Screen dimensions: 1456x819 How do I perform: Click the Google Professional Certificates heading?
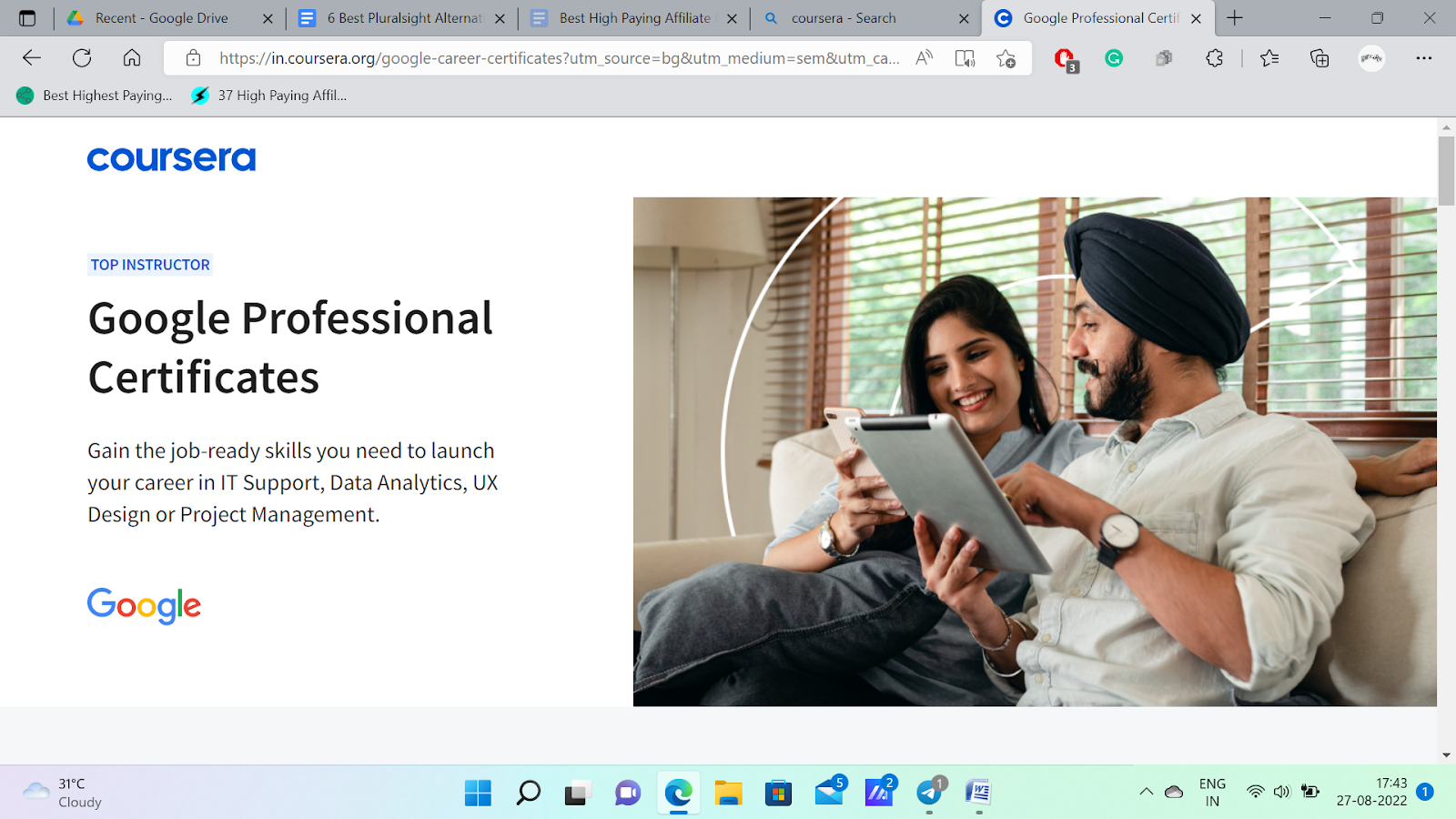pos(290,348)
